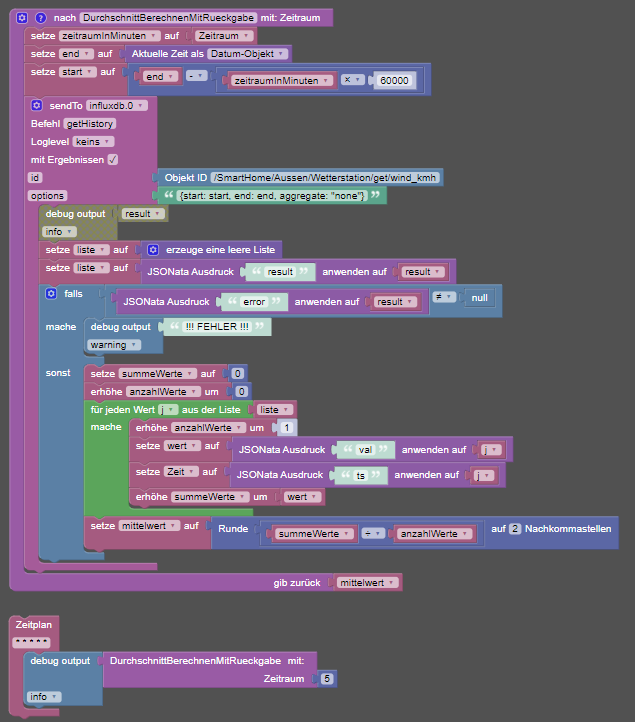The height and width of the screenshot is (722, 635).
Task: Open the 'wert' dropdown in 'erhöhe summeWerte'
Action: pyautogui.click(x=302, y=497)
